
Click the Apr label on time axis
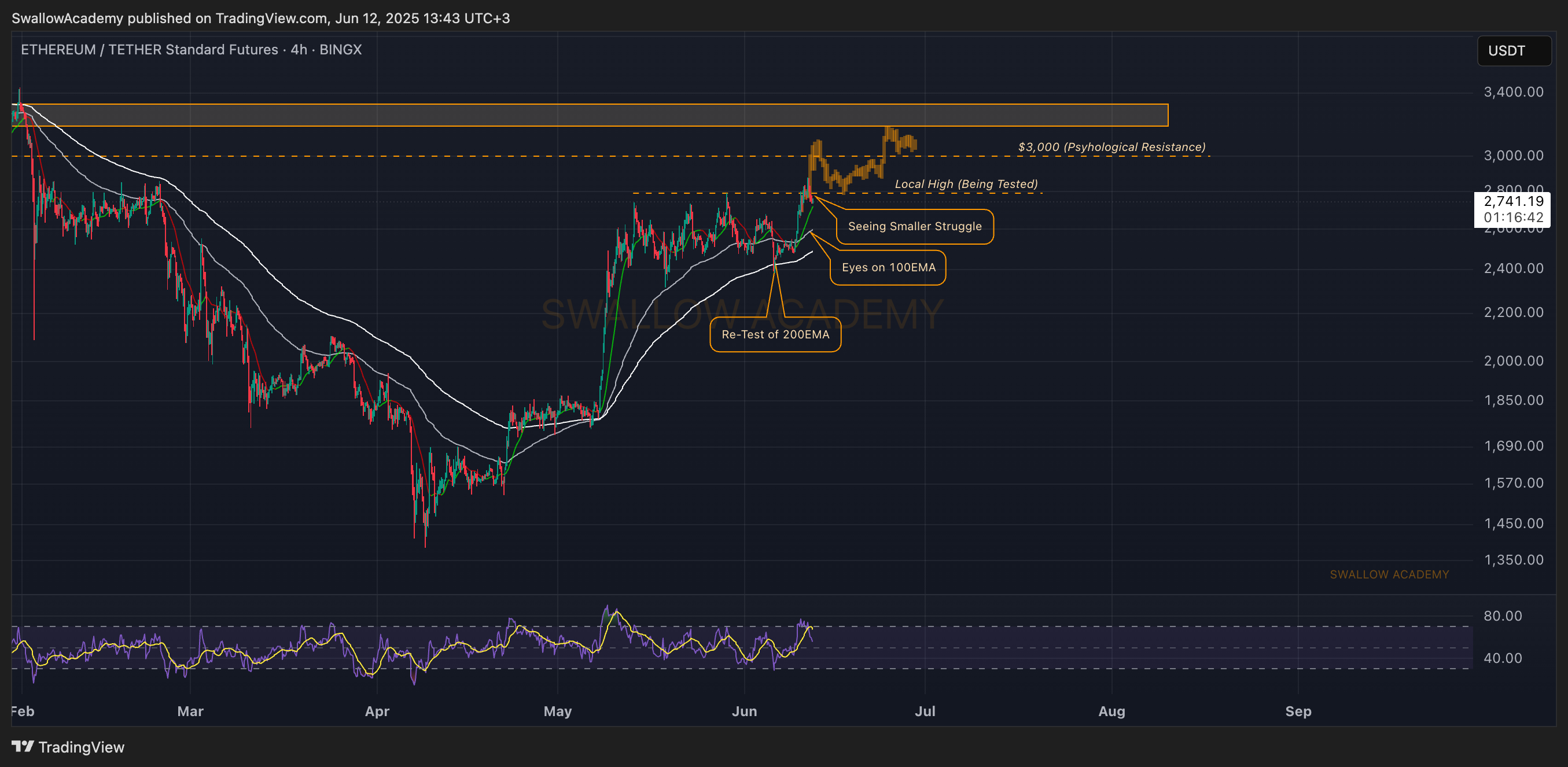coord(377,711)
